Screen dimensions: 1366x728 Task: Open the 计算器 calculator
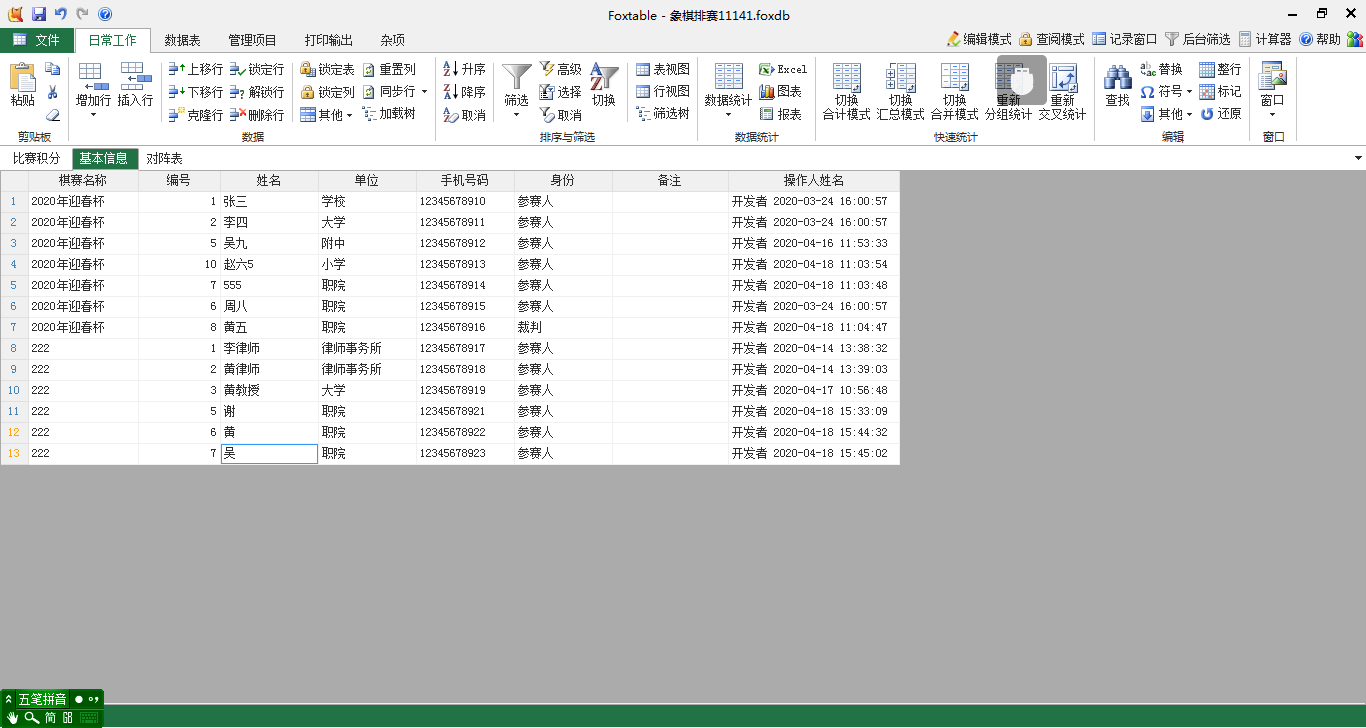1265,40
